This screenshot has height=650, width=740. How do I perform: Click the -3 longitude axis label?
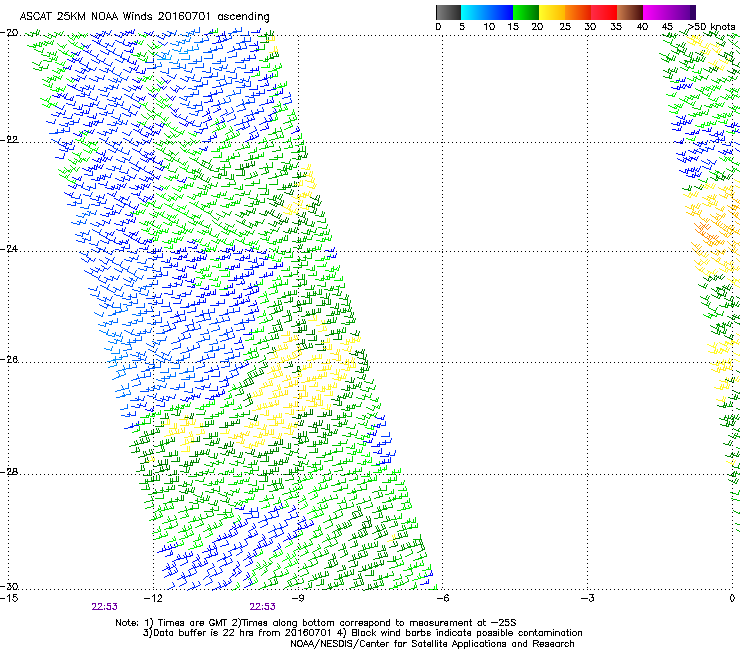tap(587, 598)
